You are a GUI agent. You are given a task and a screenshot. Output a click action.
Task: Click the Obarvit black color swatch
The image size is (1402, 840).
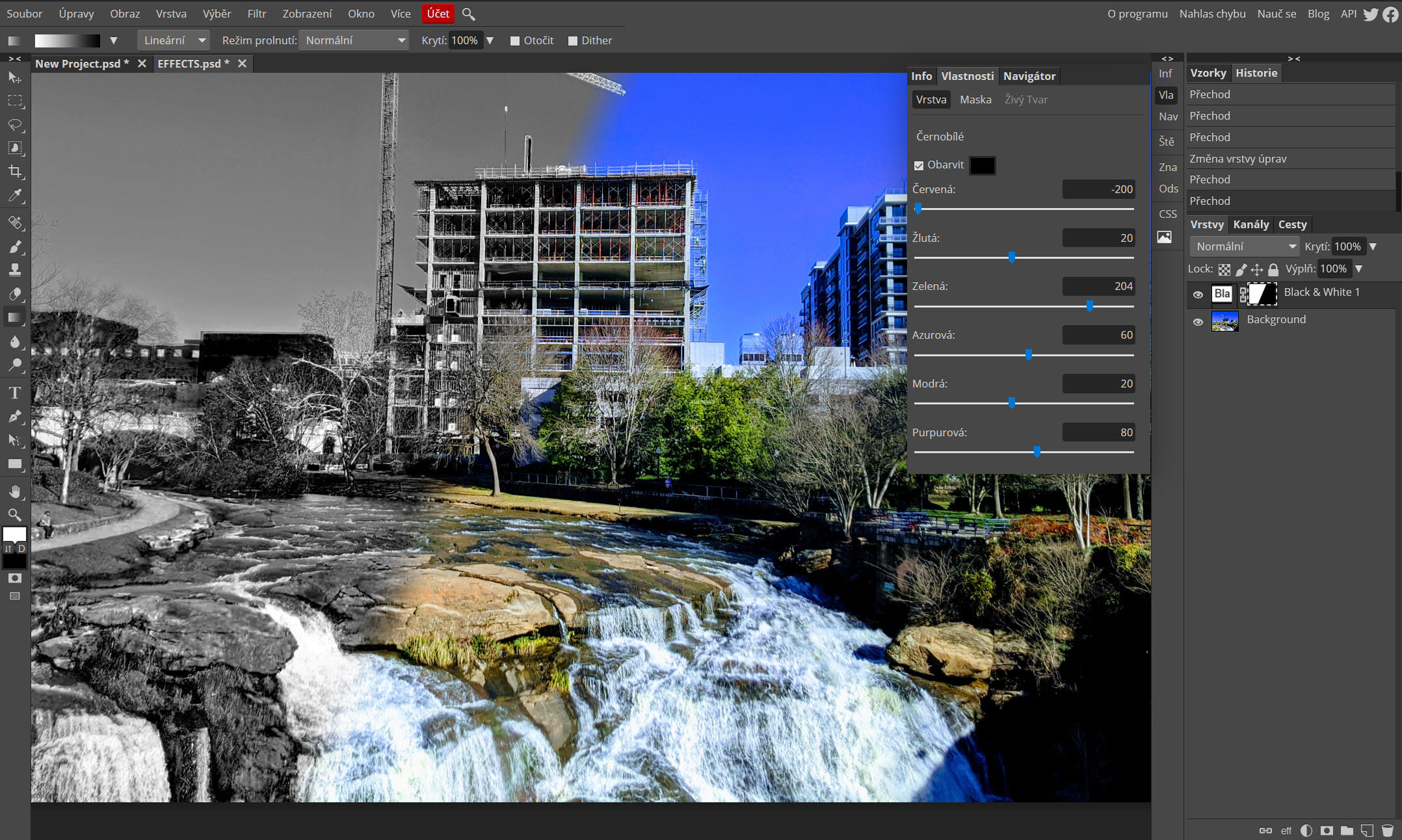coord(982,165)
